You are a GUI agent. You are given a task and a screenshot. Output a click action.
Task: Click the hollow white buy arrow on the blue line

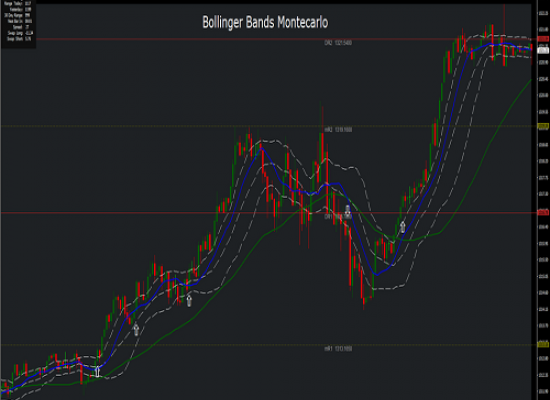pos(98,371)
